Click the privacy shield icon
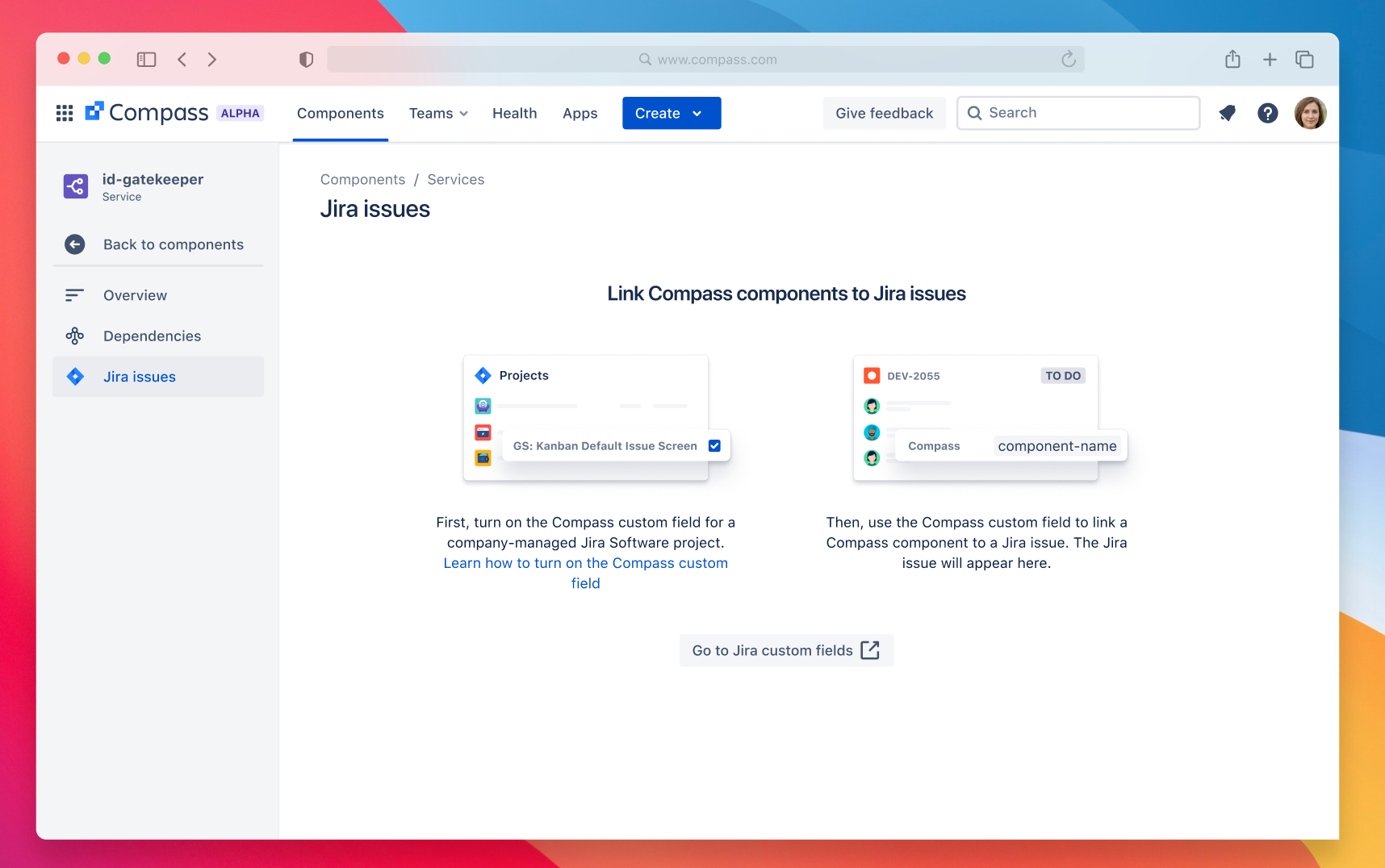Image resolution: width=1385 pixels, height=868 pixels. (306, 60)
